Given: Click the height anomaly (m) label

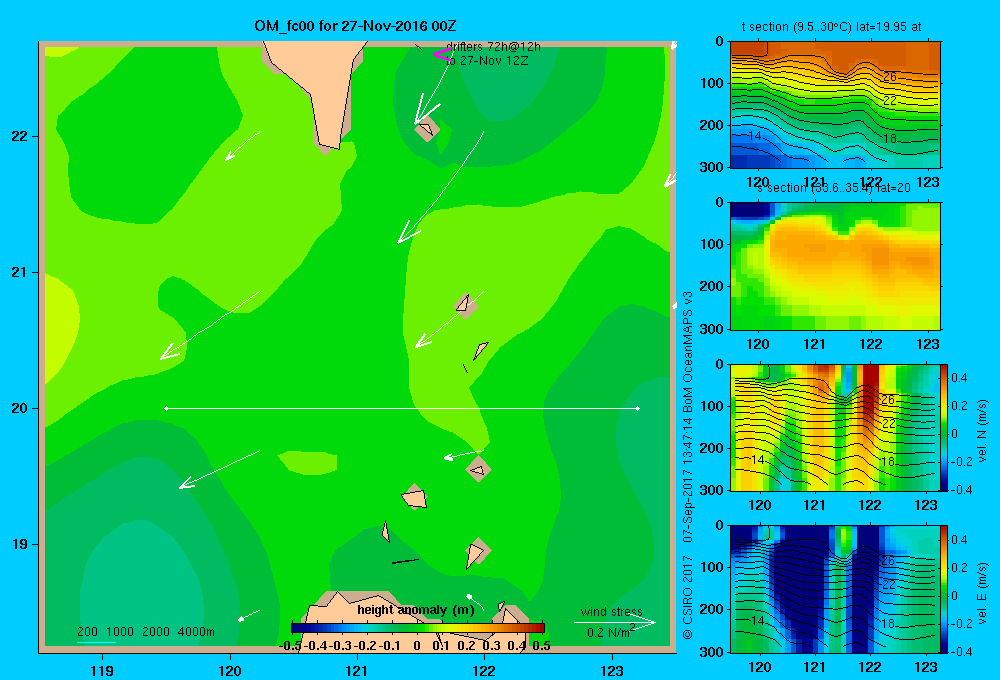Looking at the screenshot, I should pyautogui.click(x=416, y=610).
